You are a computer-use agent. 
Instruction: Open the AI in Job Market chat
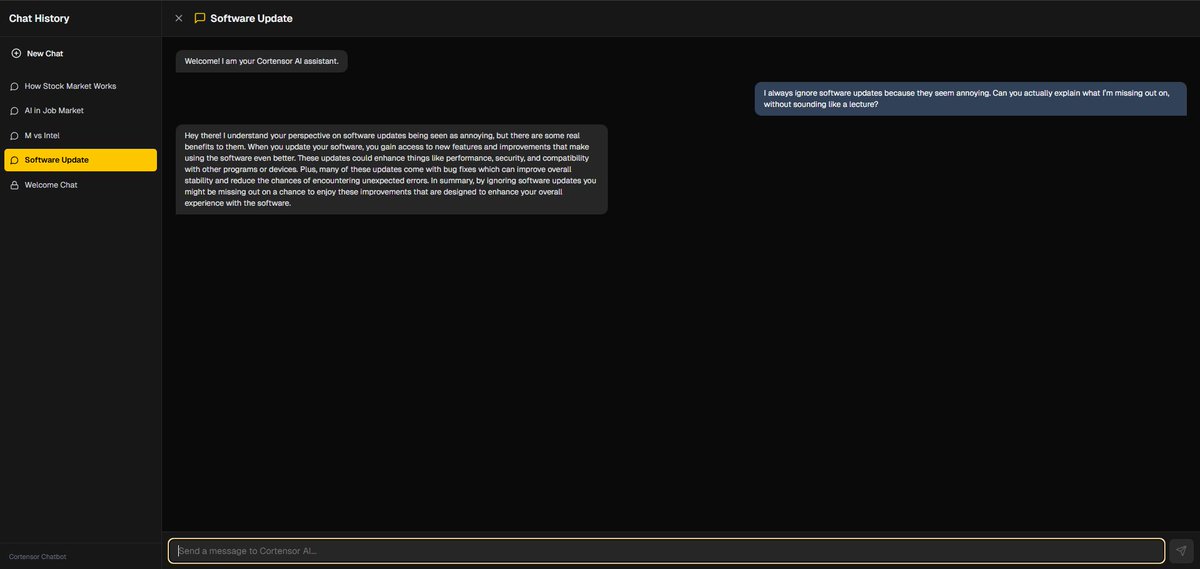(x=80, y=110)
